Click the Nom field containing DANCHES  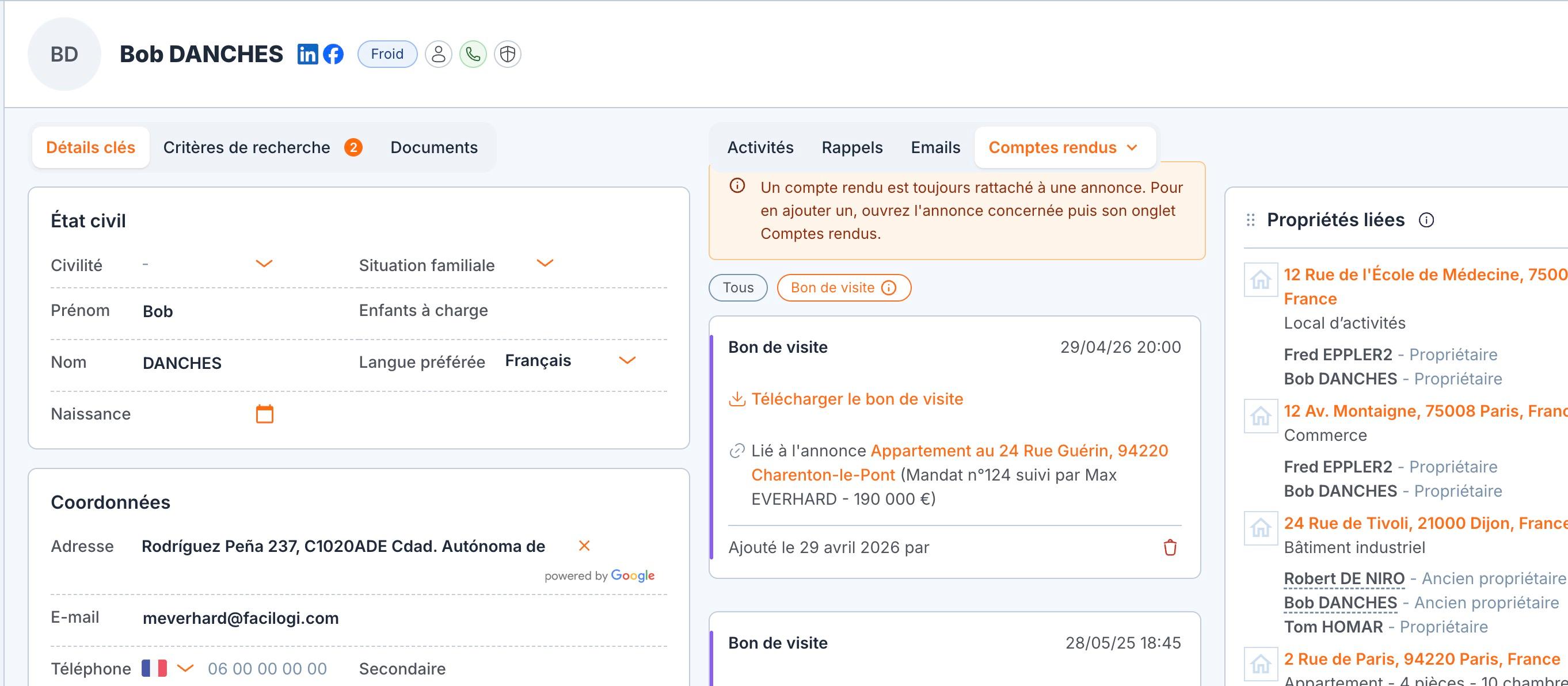coord(207,363)
